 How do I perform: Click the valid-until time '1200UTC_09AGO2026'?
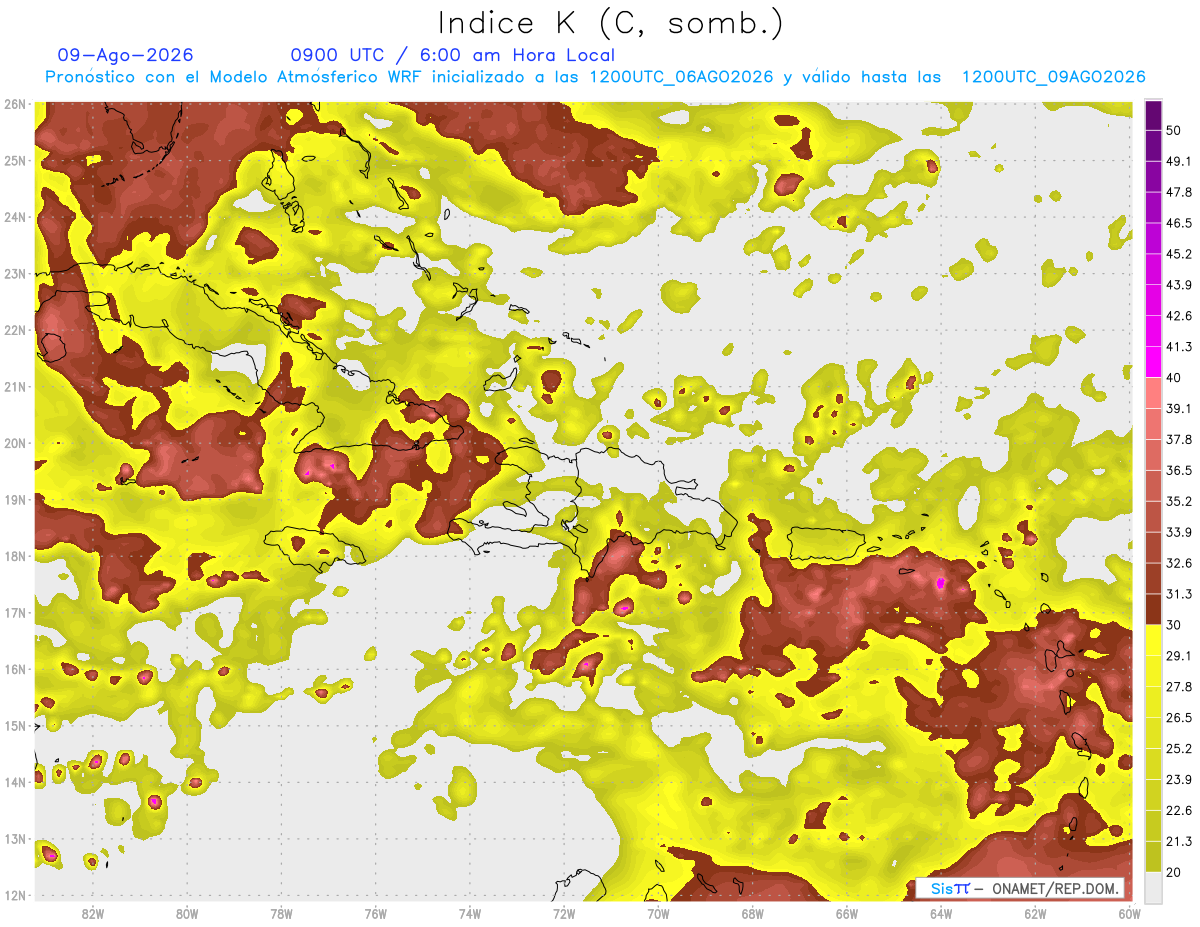point(1053,77)
